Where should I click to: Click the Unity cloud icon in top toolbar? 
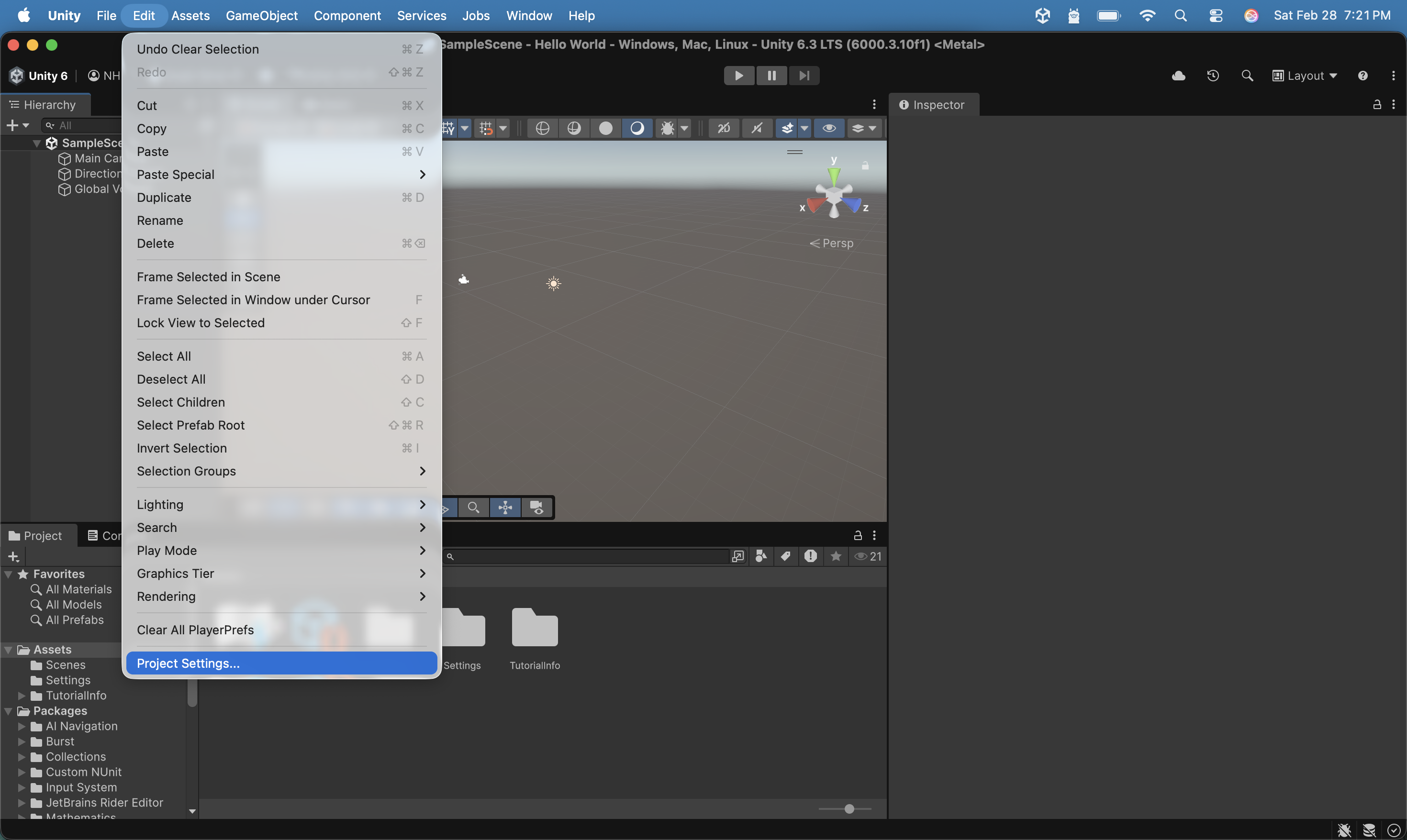pyautogui.click(x=1178, y=75)
